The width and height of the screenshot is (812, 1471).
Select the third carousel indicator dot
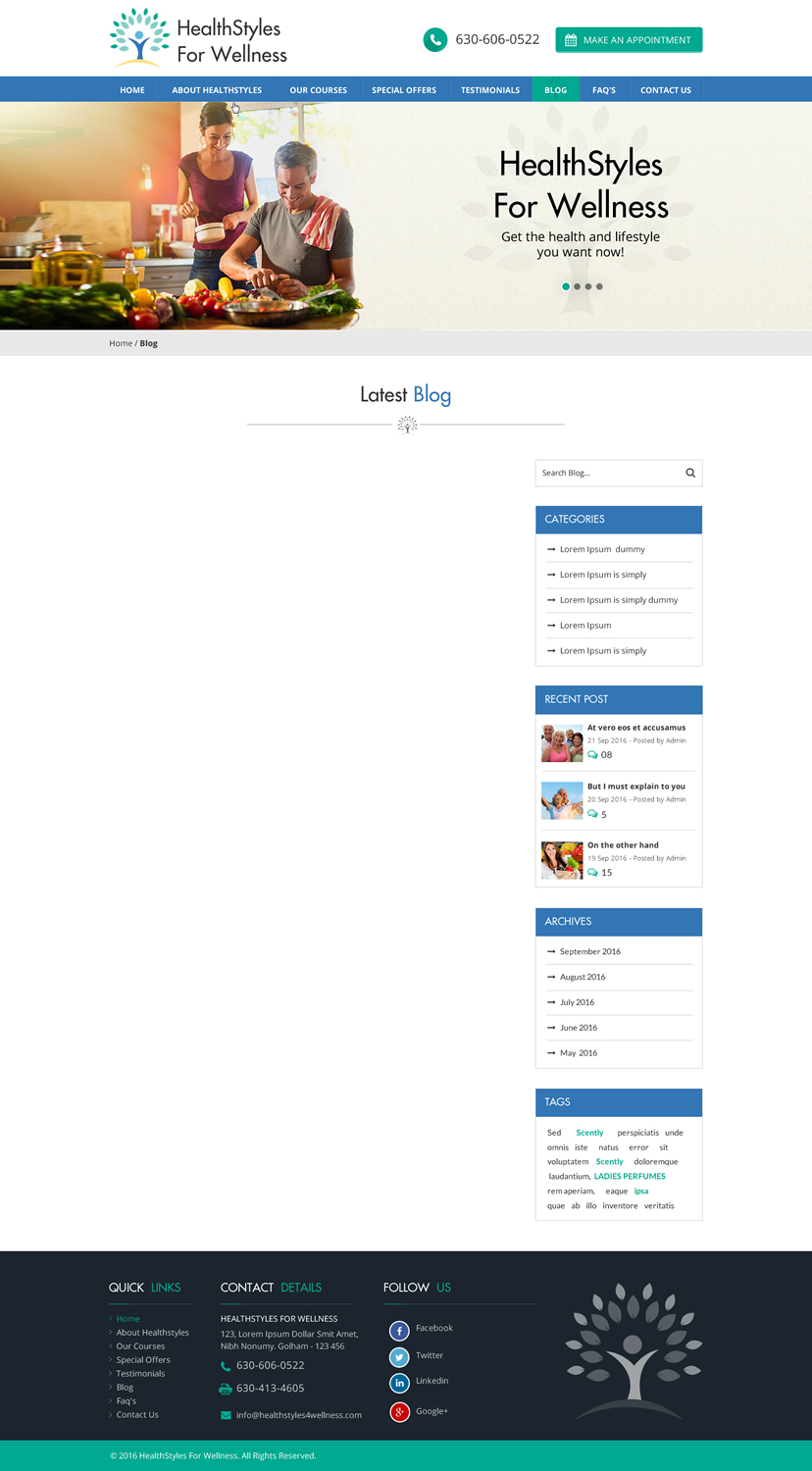pos(588,286)
